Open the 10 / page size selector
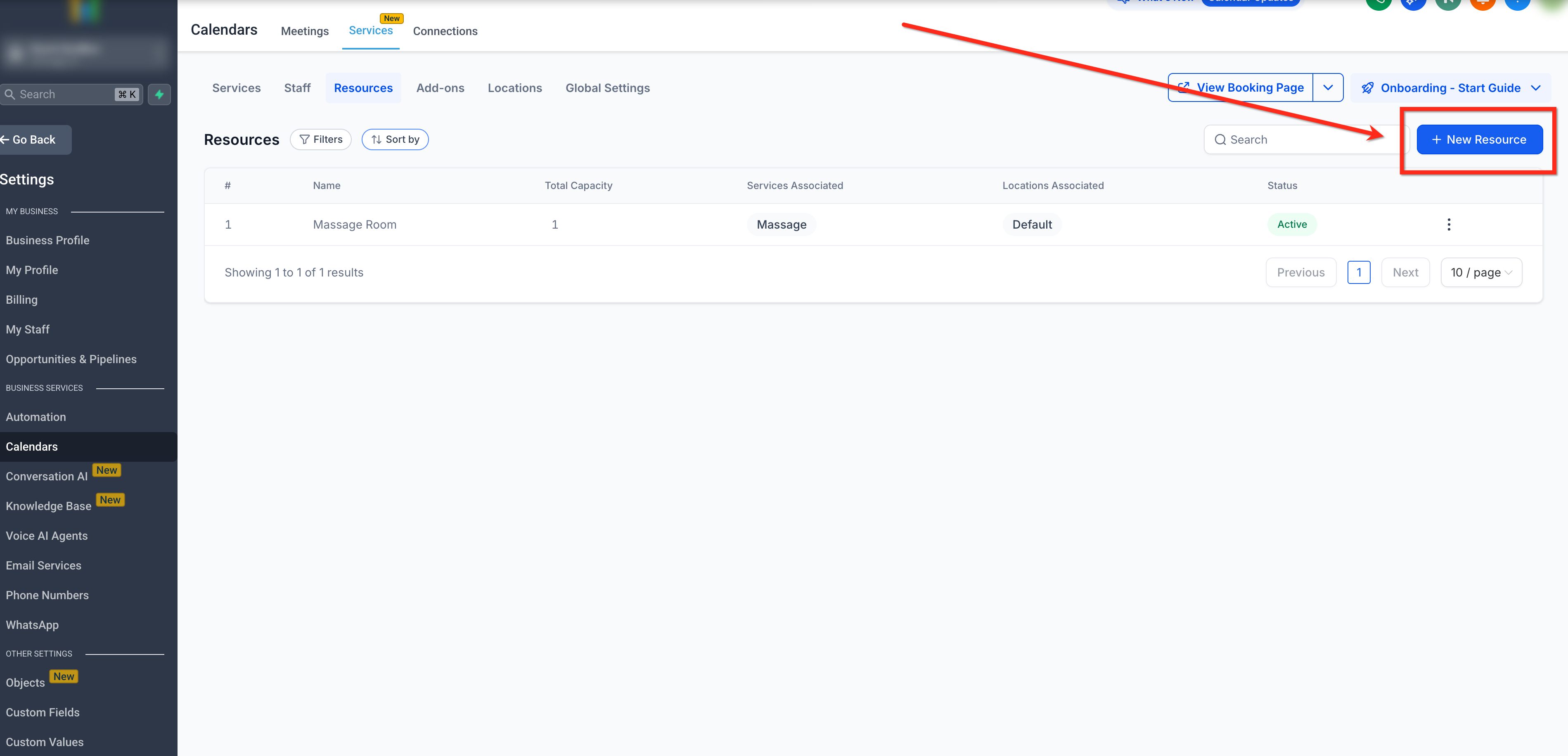 (1481, 272)
